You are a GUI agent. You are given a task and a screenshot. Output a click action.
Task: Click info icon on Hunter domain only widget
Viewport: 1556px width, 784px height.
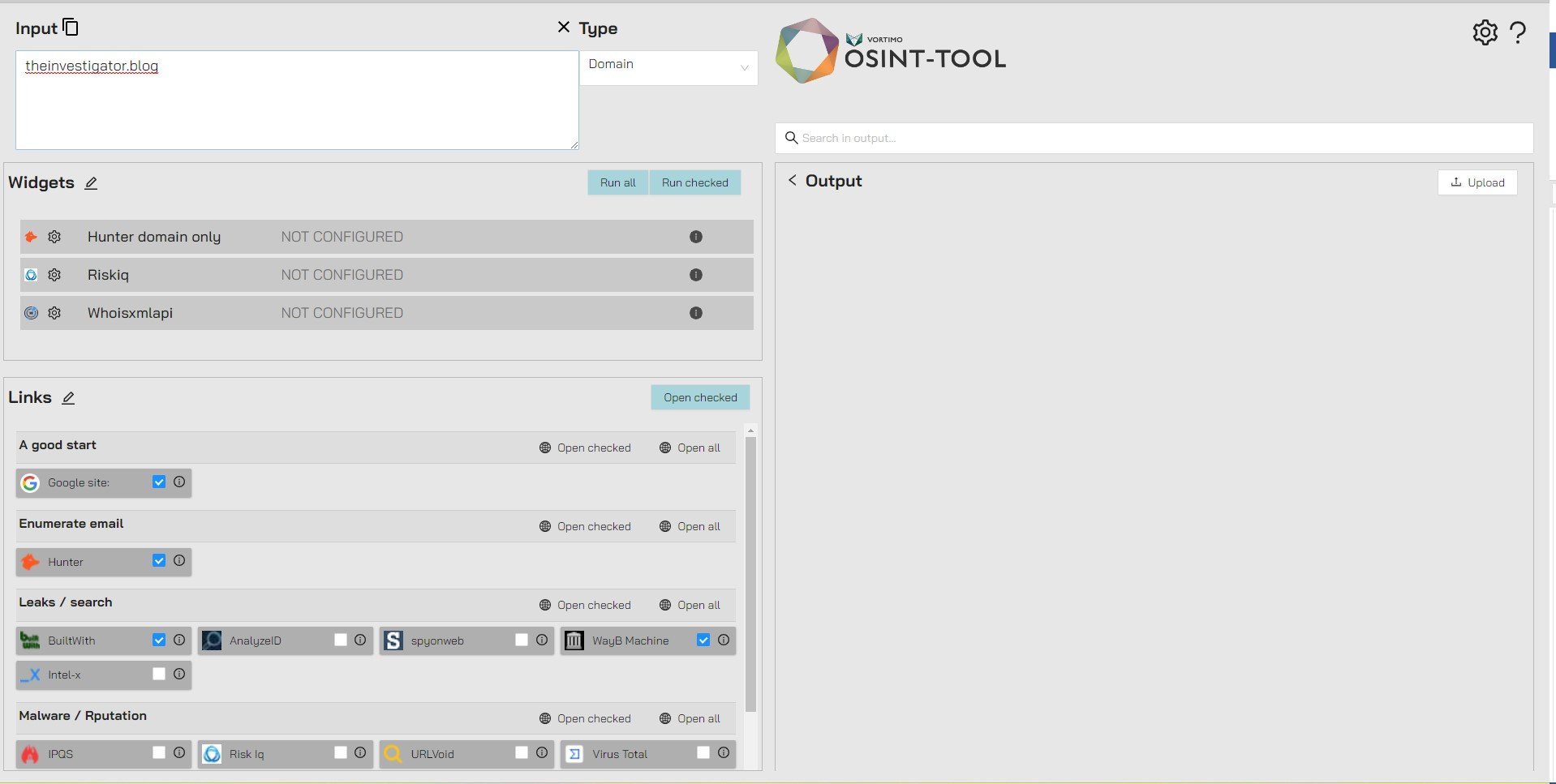[x=695, y=237]
